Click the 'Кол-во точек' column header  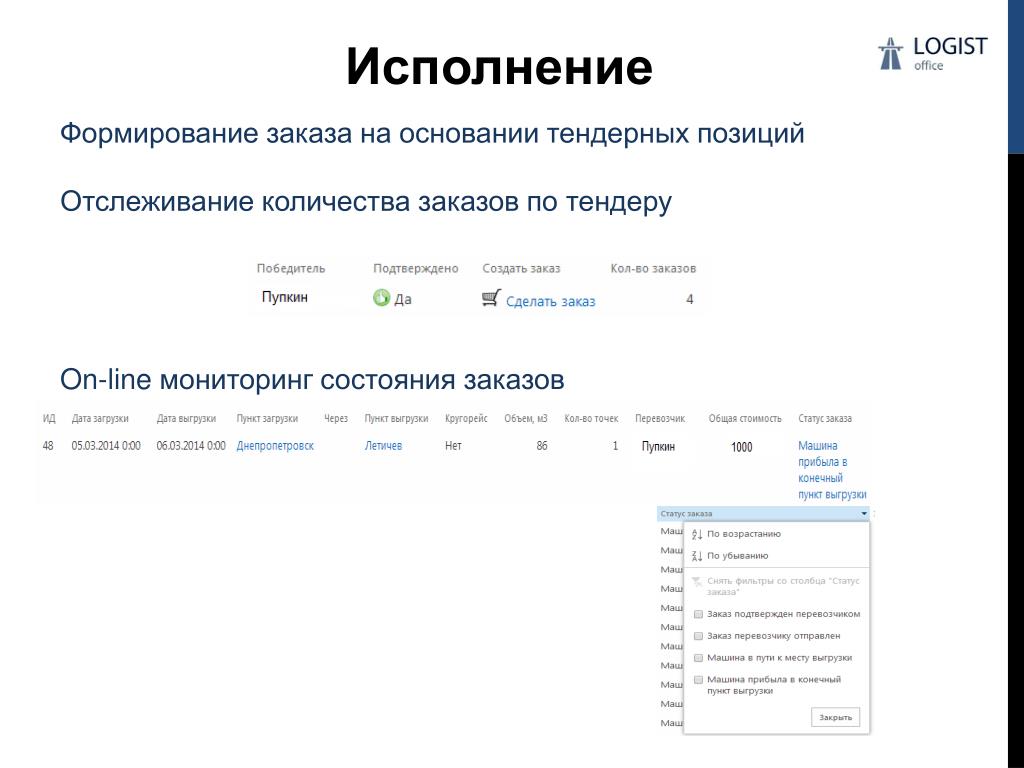[x=591, y=419]
